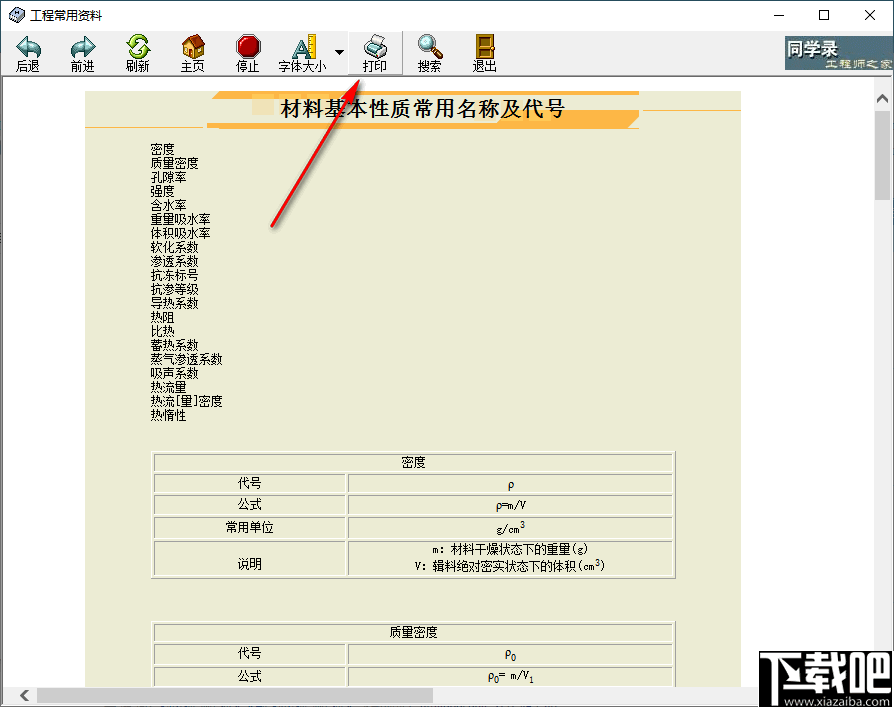Click the g/cm³ unit cell
894x707 pixels.
click(510, 528)
